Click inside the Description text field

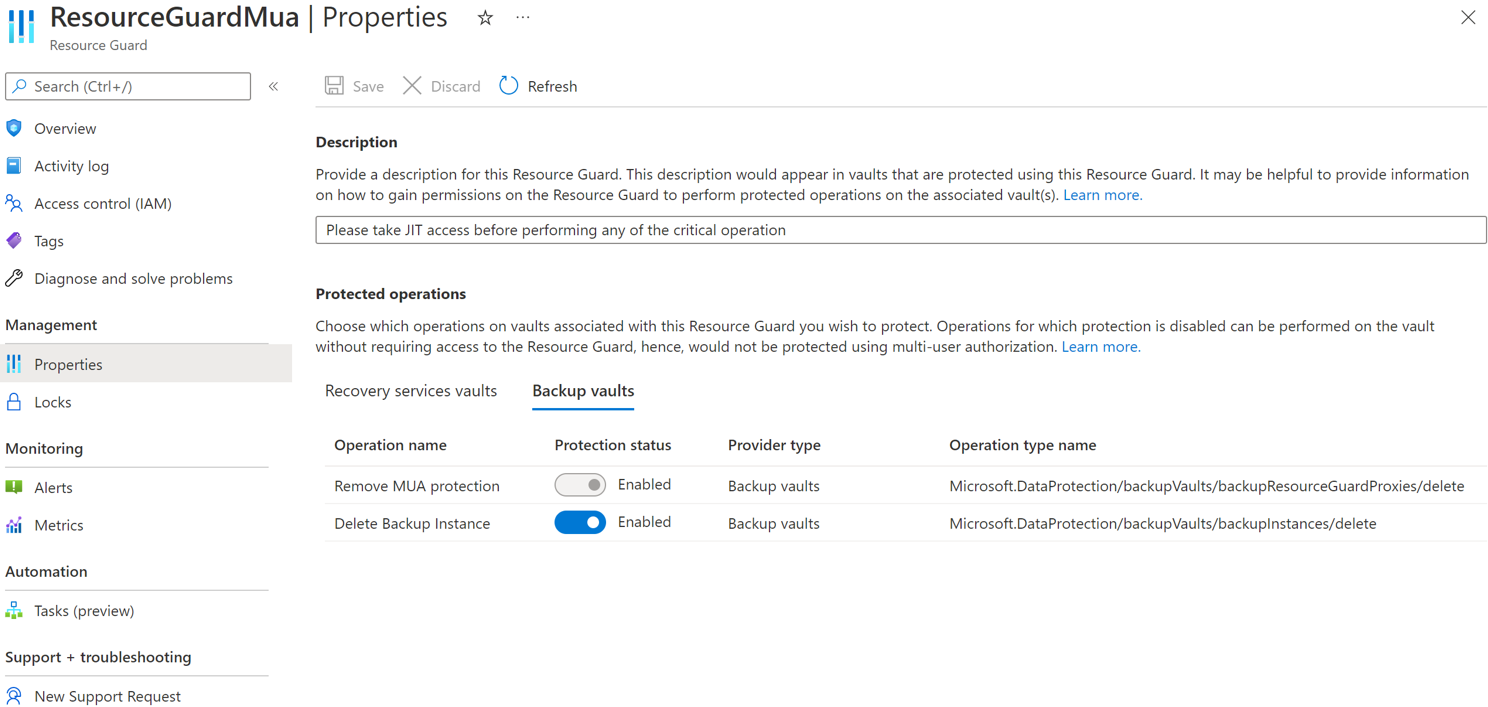coord(900,229)
